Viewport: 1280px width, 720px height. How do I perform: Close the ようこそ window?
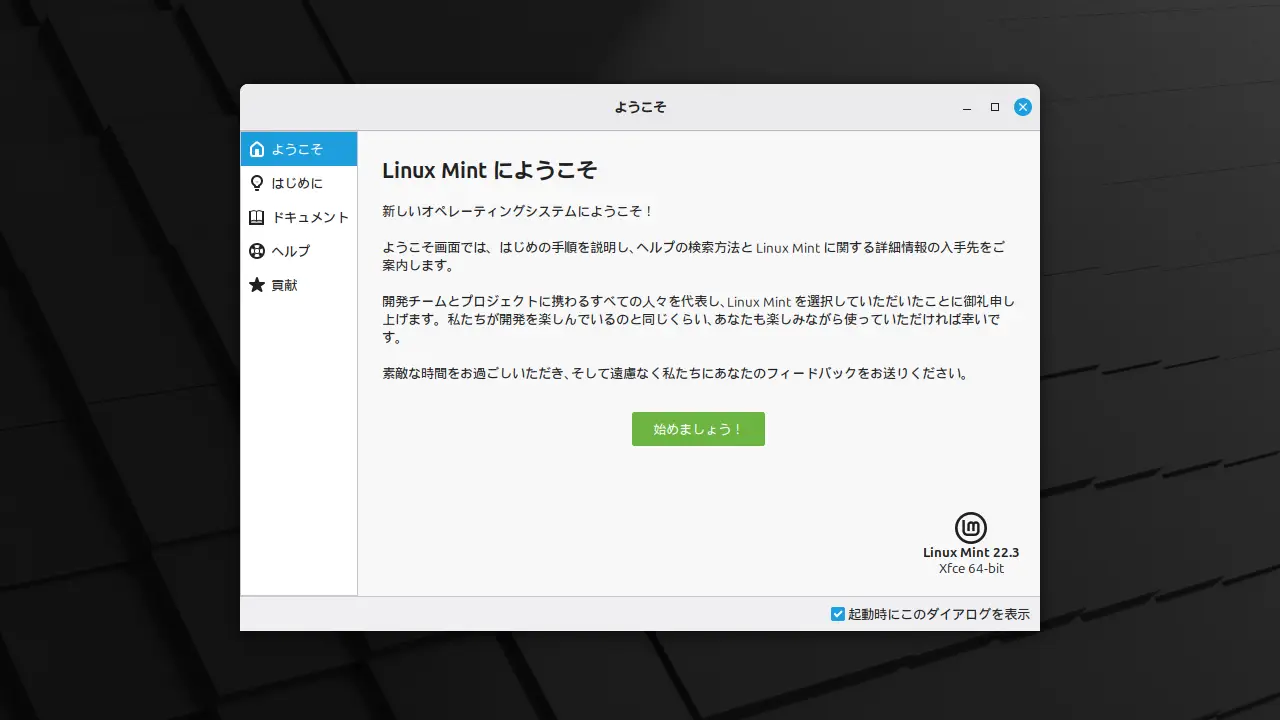[1023, 107]
